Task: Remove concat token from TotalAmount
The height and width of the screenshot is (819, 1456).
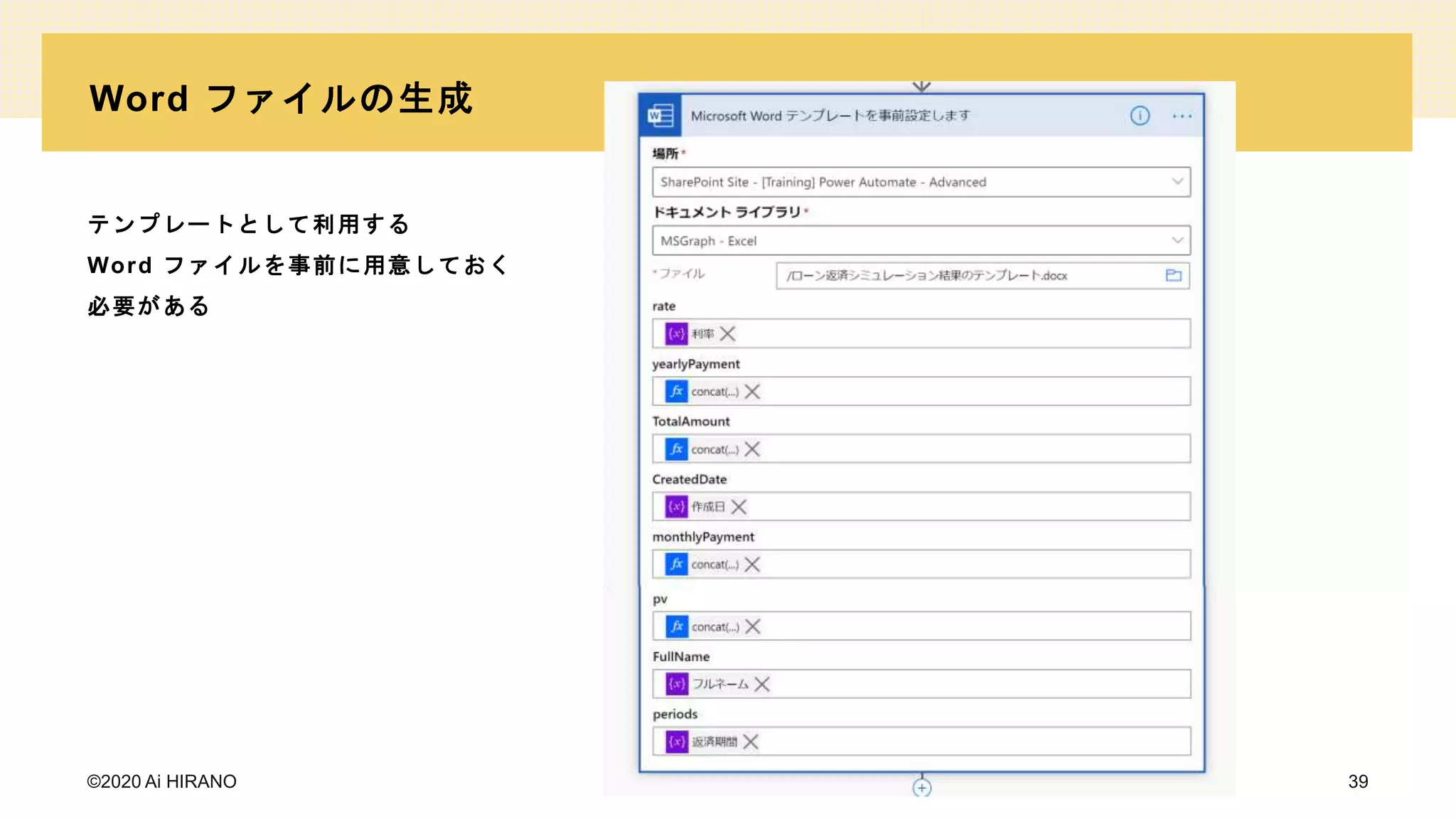Action: click(752, 449)
